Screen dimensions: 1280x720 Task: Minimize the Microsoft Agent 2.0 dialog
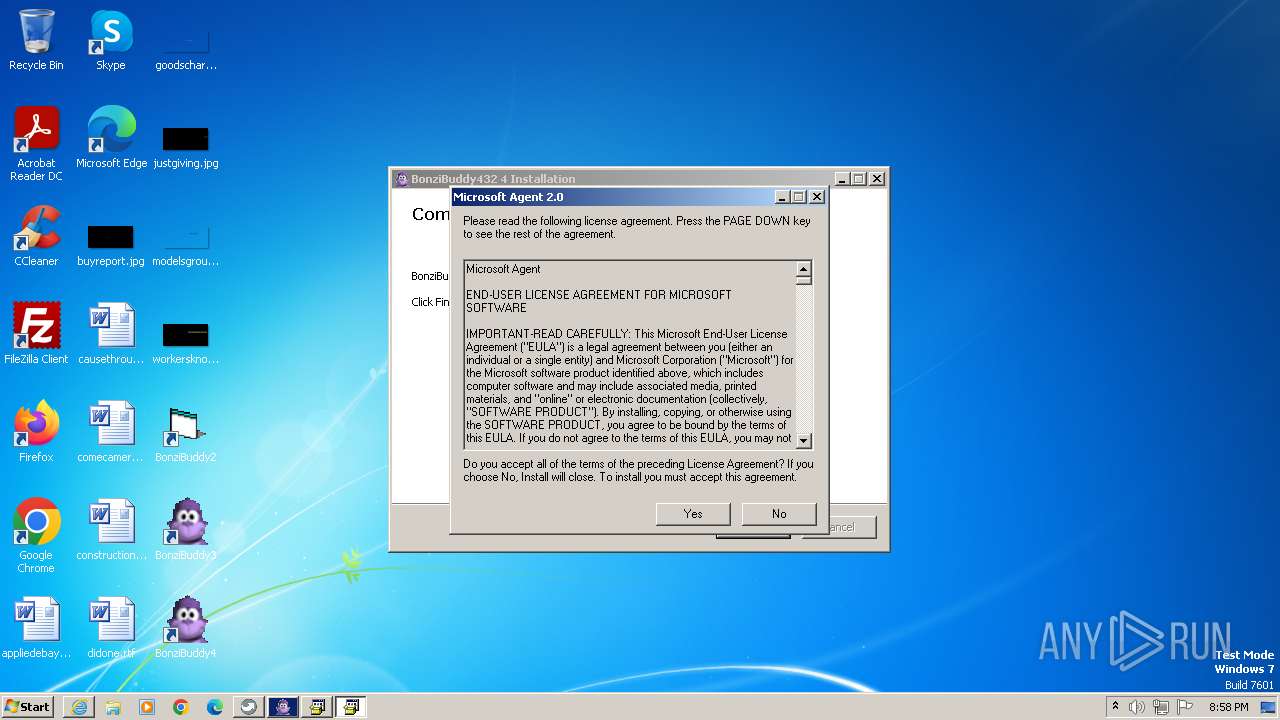782,197
